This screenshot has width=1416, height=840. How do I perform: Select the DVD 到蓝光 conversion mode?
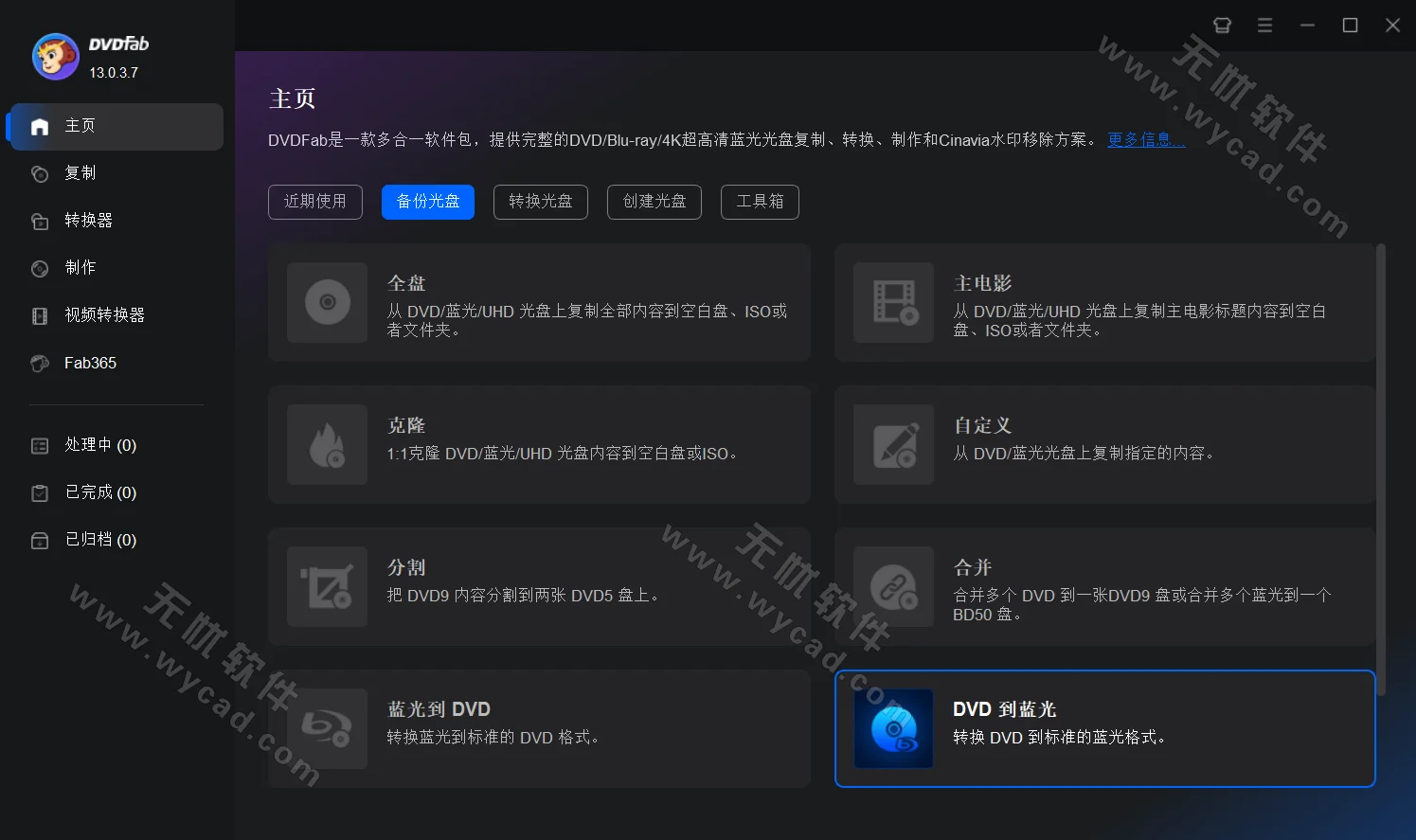tap(1104, 728)
